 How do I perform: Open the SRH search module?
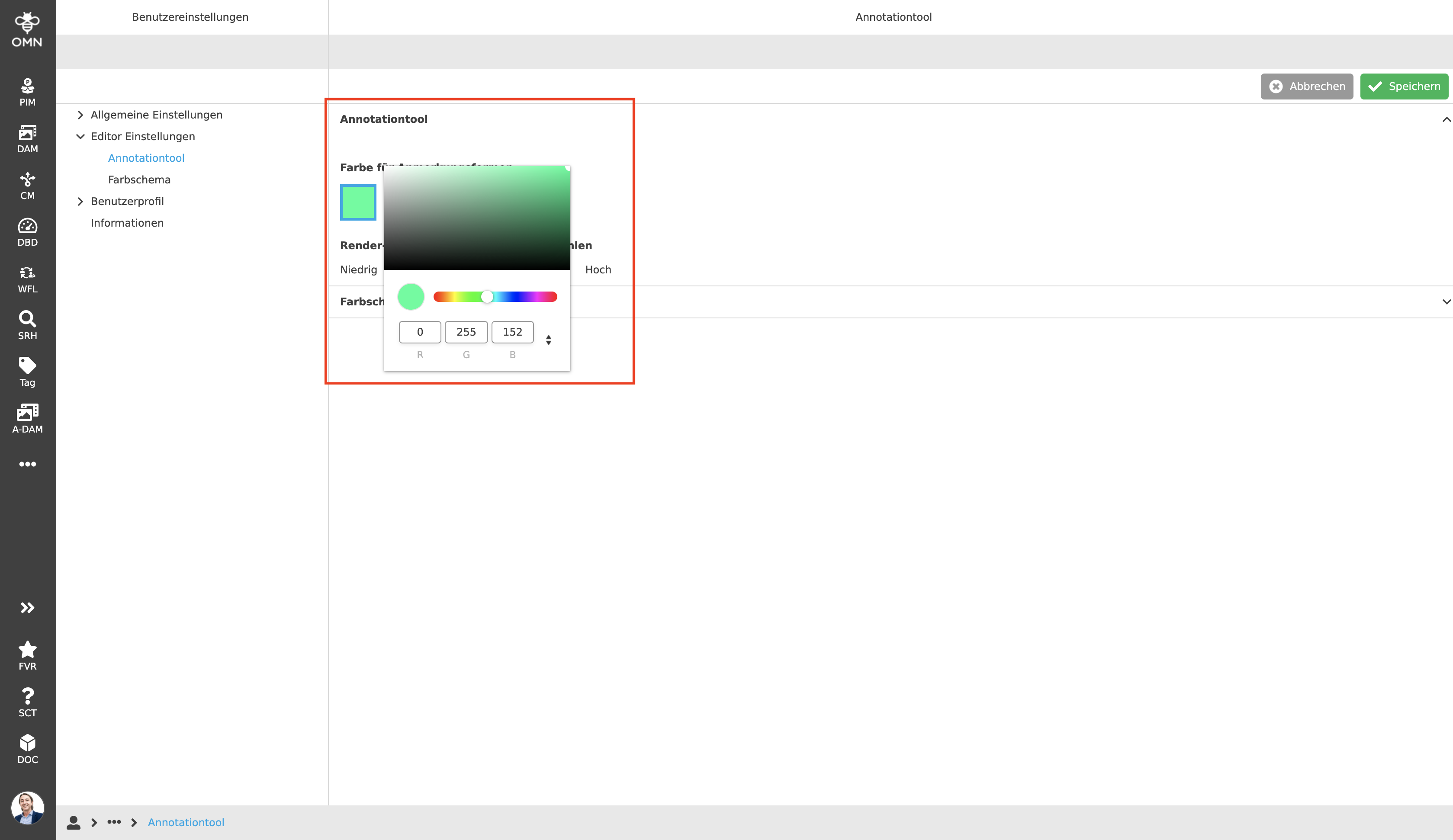pyautogui.click(x=27, y=326)
